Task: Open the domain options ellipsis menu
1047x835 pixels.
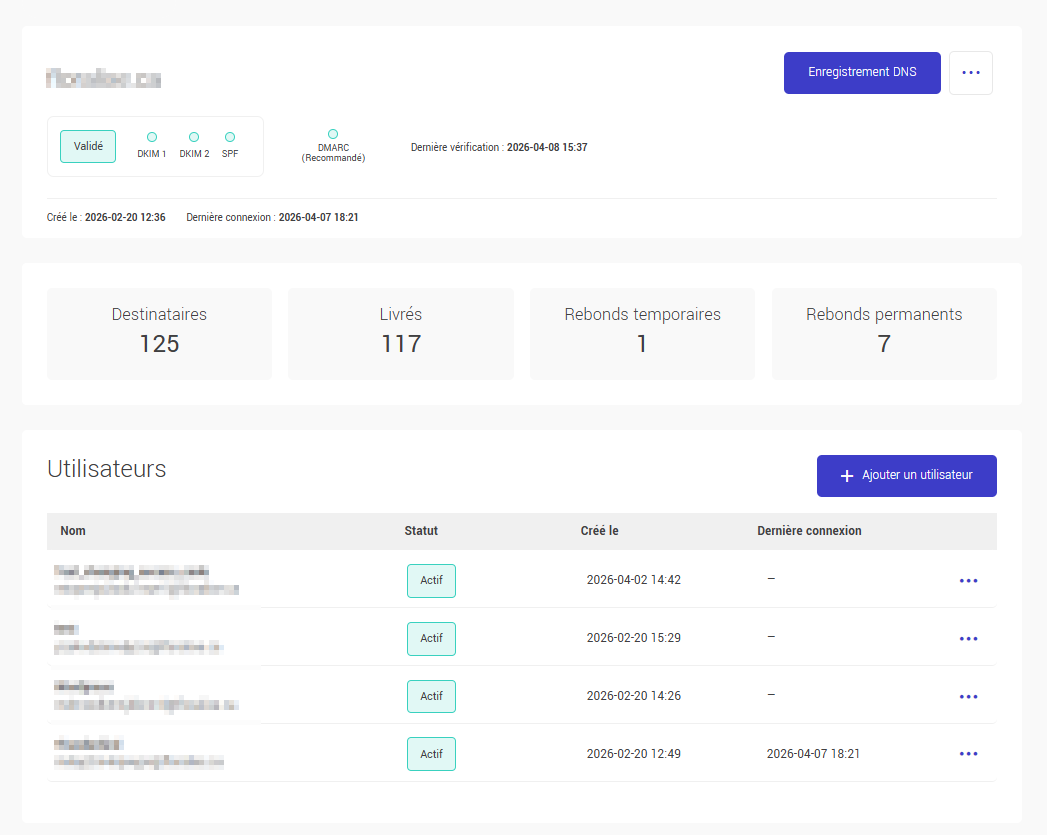Action: (970, 72)
